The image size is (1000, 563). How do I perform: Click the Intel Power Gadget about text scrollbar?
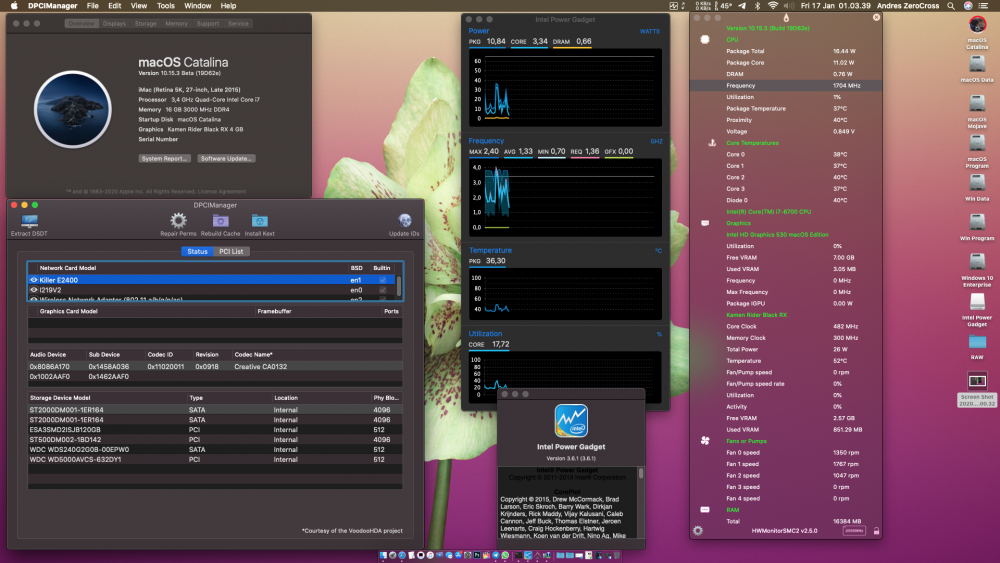click(641, 474)
